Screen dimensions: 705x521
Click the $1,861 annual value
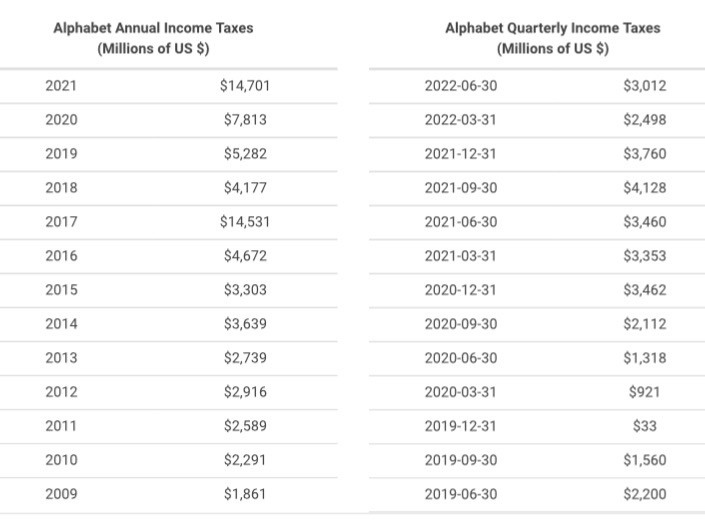245,494
